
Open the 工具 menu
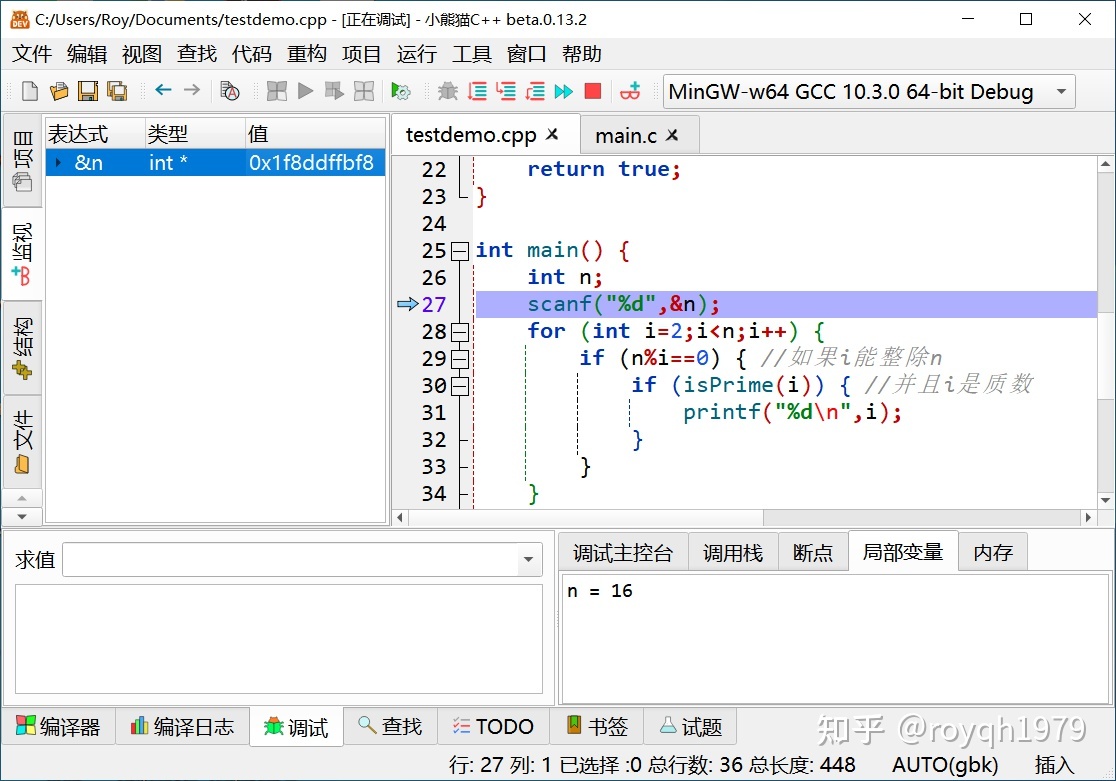click(471, 54)
